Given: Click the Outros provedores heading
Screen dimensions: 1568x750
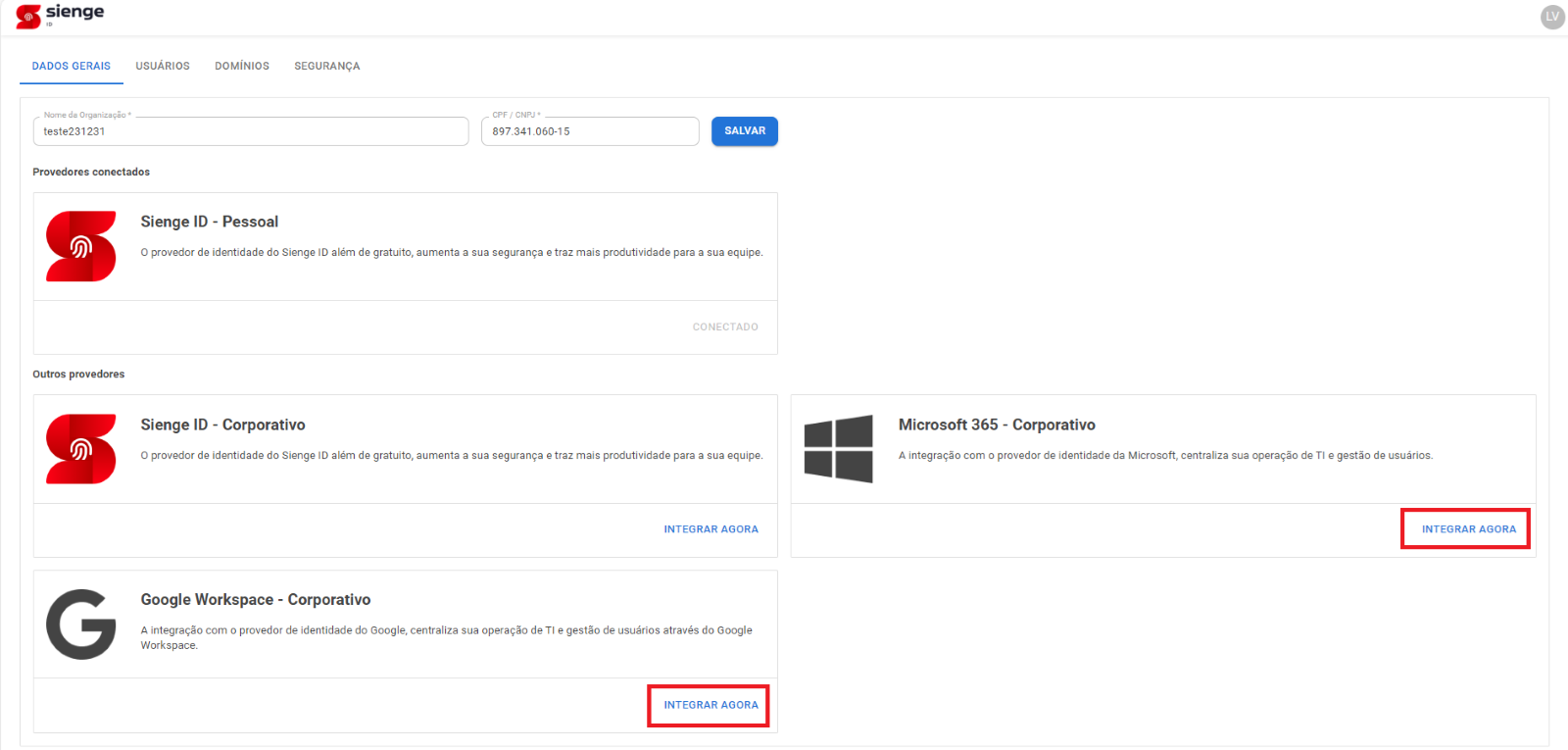Looking at the screenshot, I should point(78,374).
